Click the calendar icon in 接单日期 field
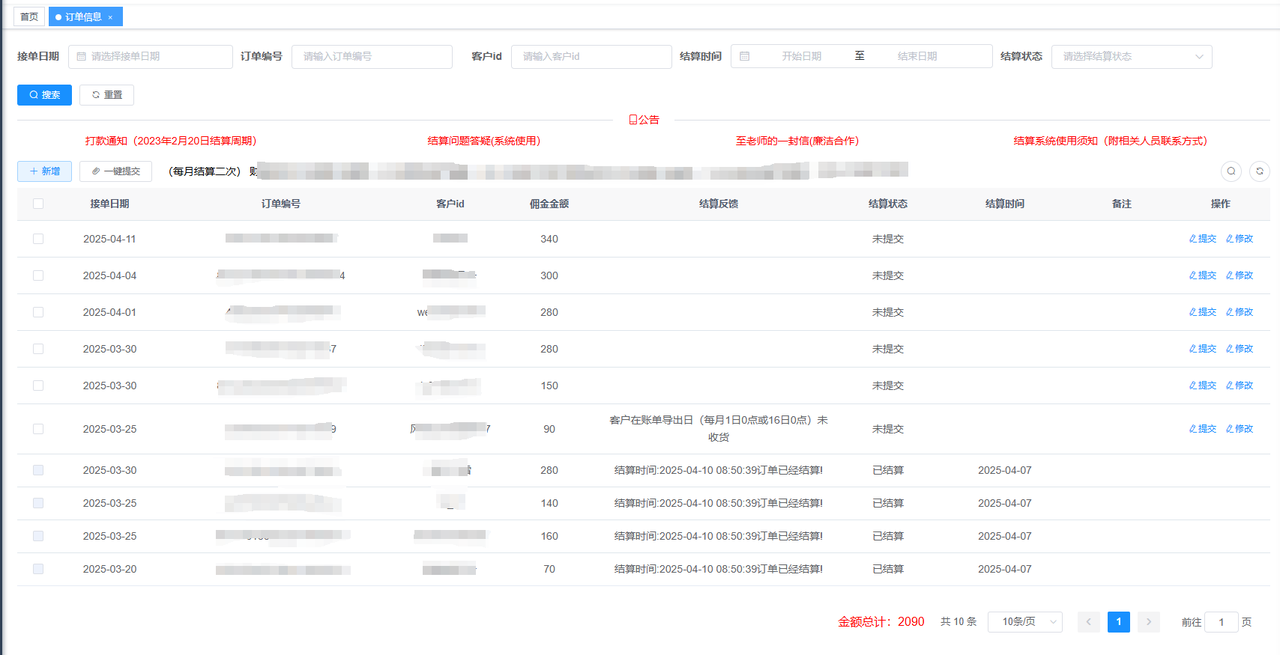 click(x=81, y=57)
